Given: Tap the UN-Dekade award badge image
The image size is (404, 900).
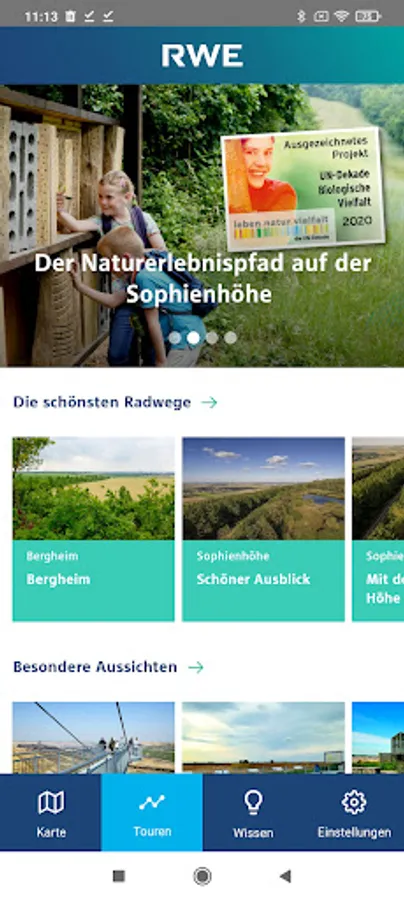Looking at the screenshot, I should (x=303, y=189).
